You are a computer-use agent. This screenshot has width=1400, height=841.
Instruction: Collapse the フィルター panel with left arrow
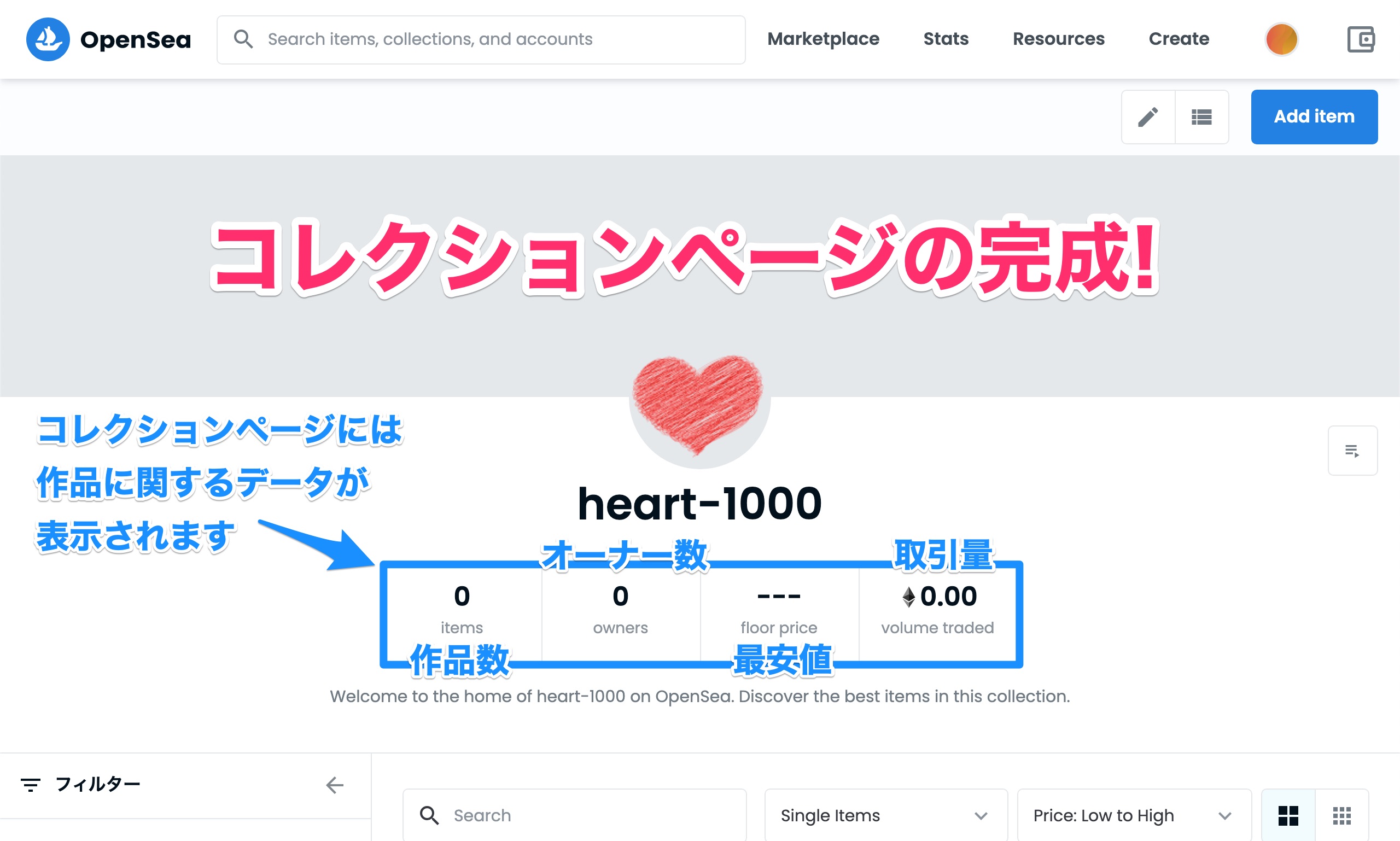[x=335, y=785]
